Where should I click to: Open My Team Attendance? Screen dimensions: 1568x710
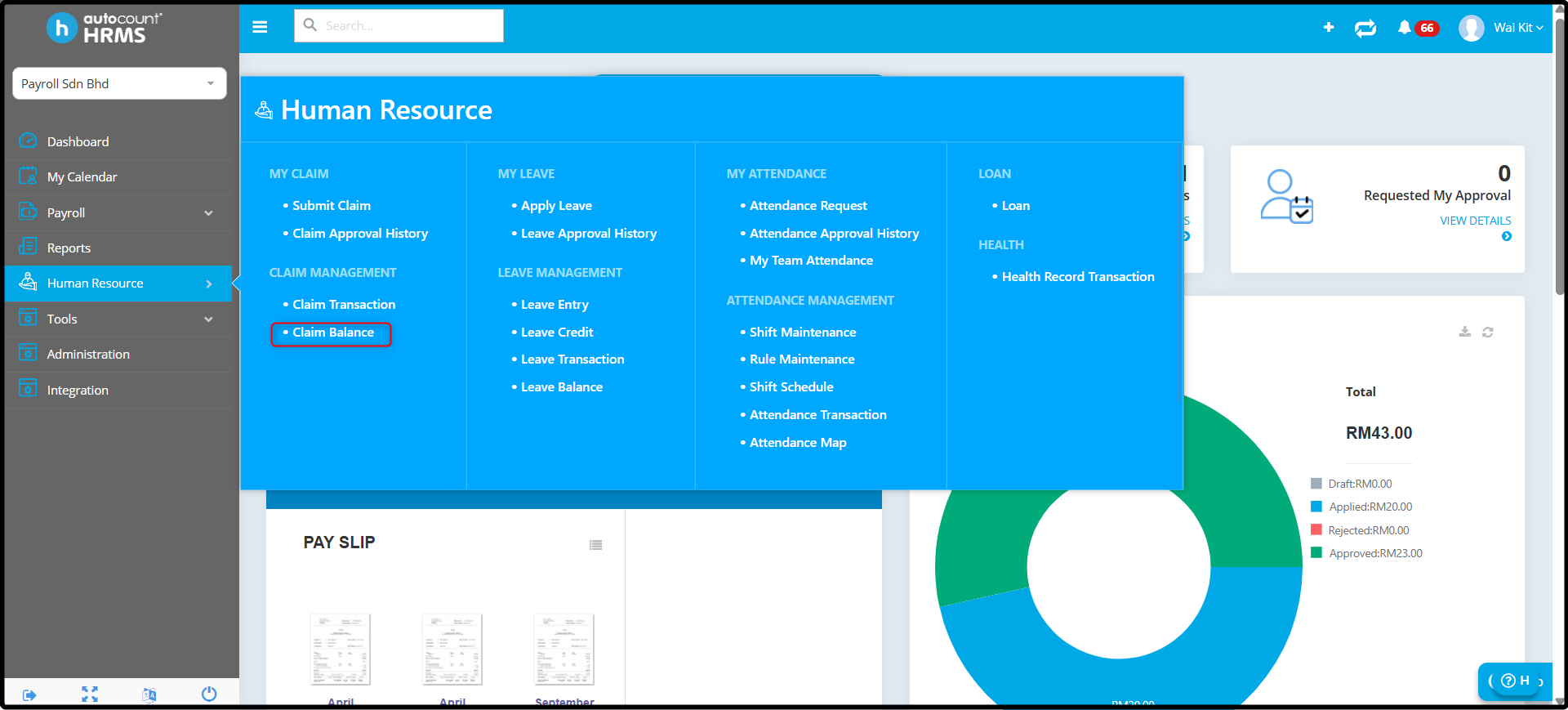[x=811, y=261]
